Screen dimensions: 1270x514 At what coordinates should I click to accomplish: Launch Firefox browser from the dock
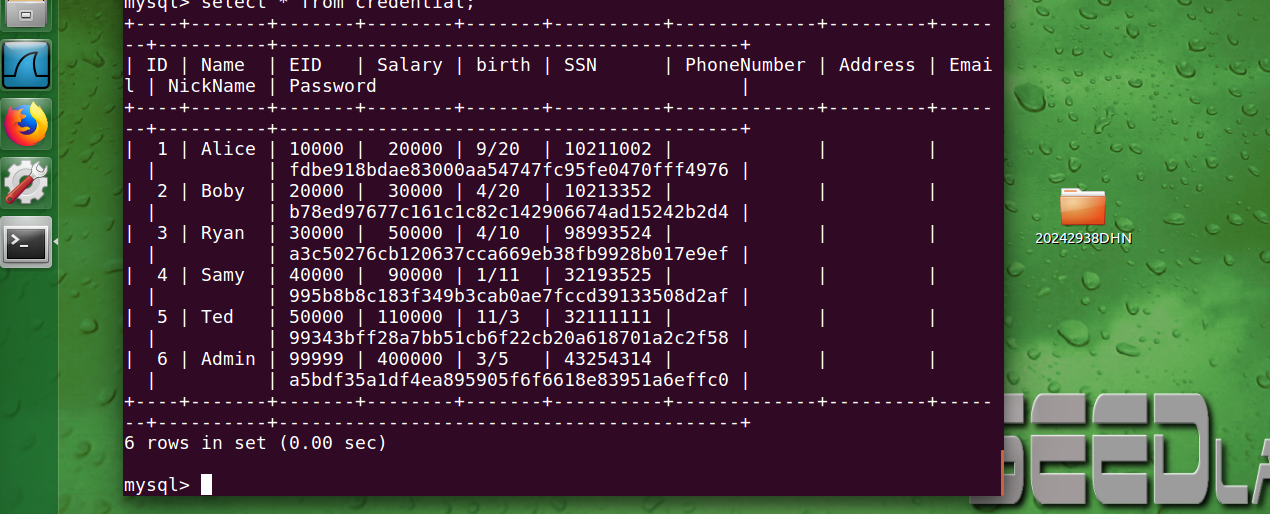pyautogui.click(x=26, y=125)
